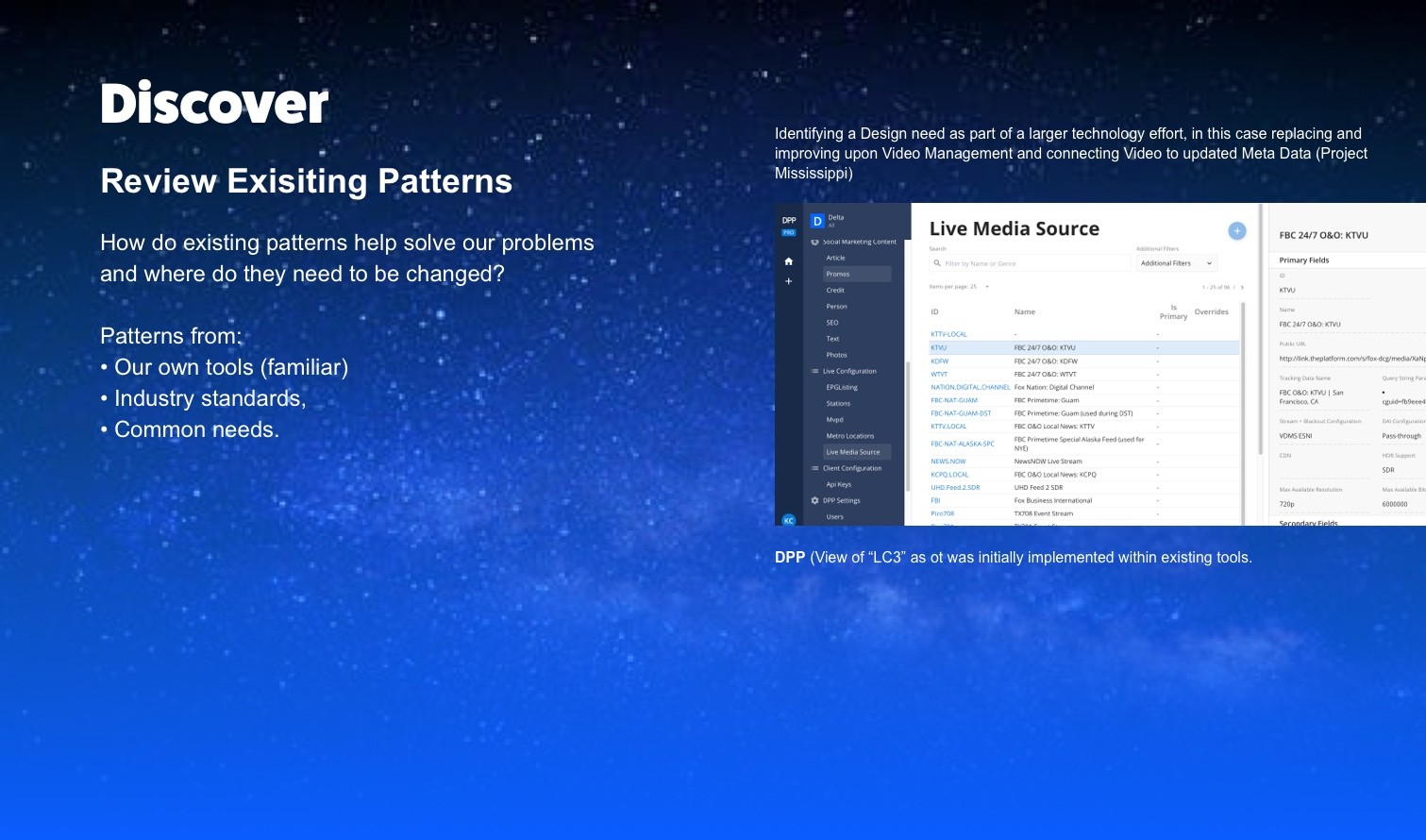Open the NEWS.NOW ID link
The image size is (1426, 840).
point(948,462)
